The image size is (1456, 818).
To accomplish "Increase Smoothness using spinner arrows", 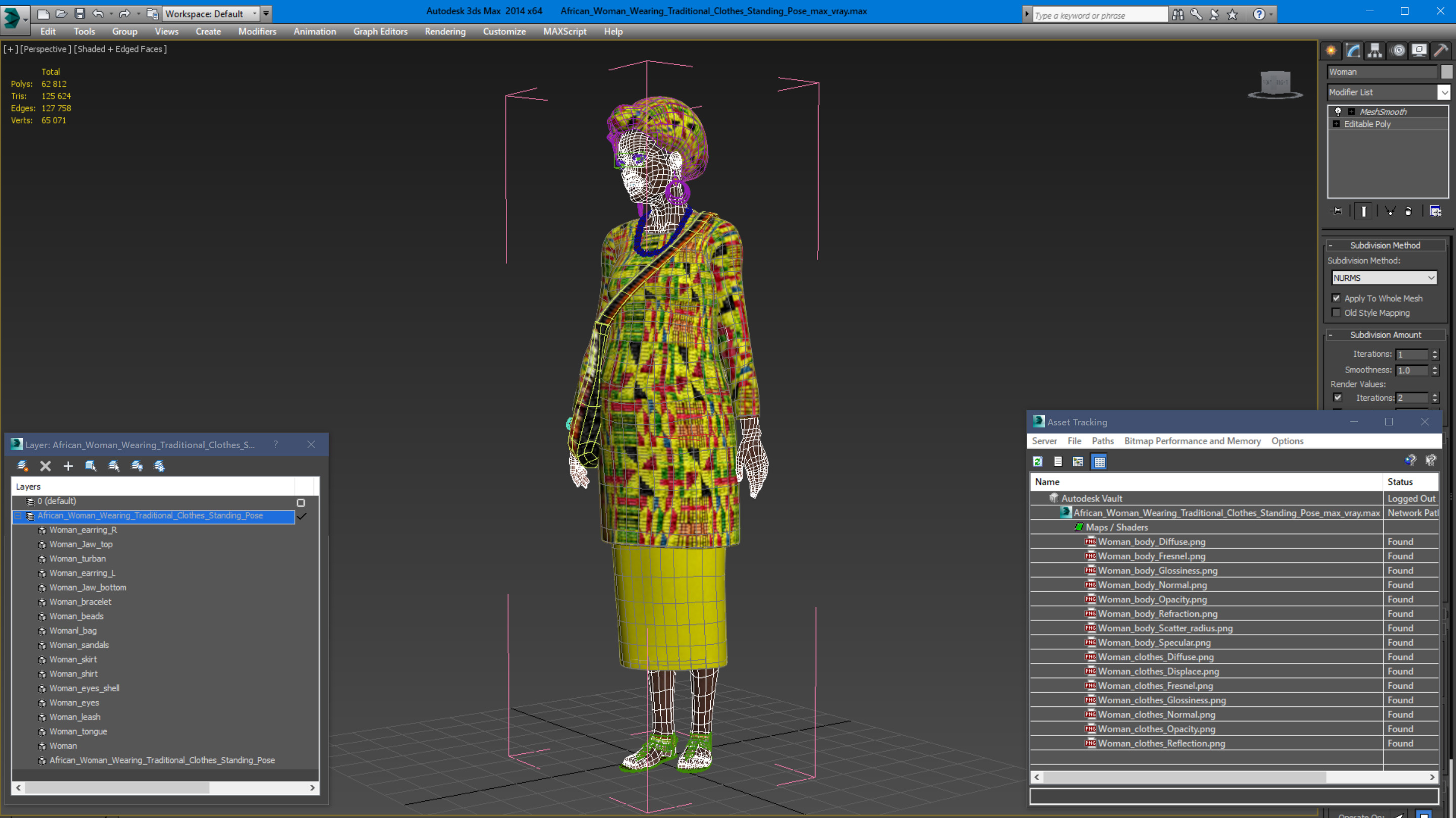I will click(x=1435, y=368).
